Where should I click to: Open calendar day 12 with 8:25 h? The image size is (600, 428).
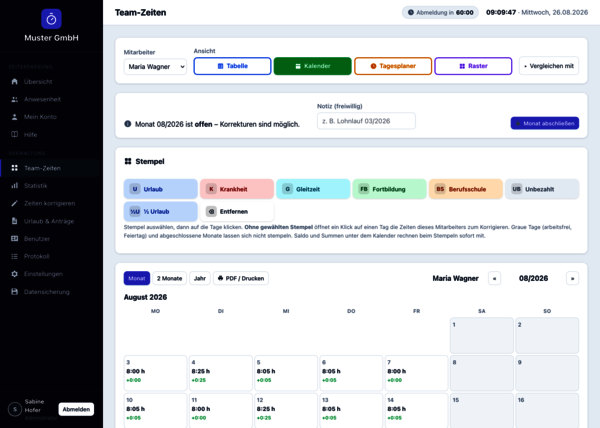click(286, 411)
